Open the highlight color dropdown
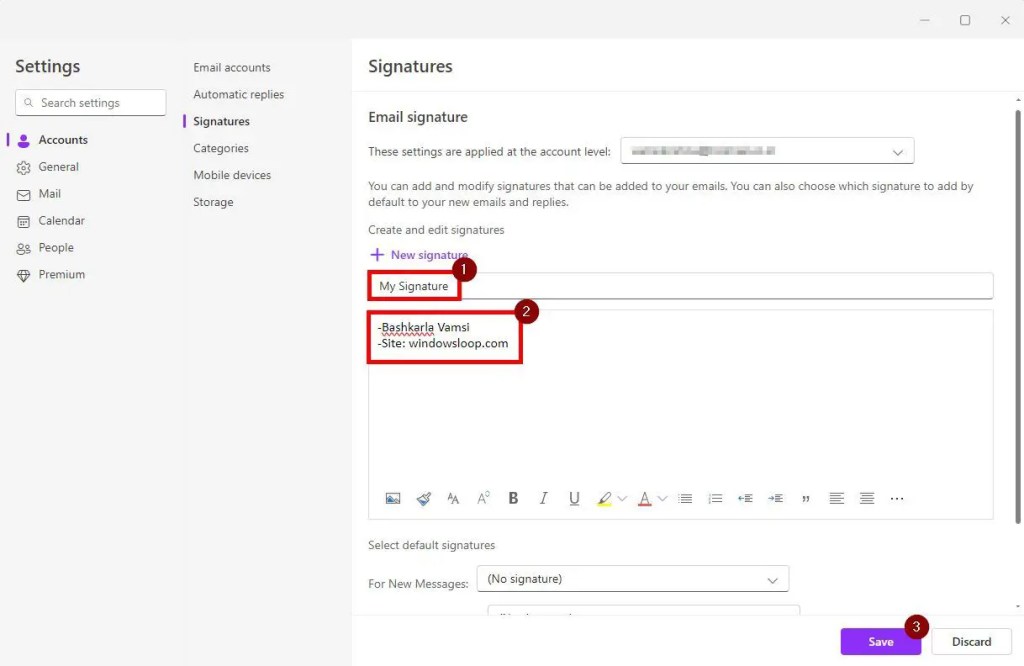This screenshot has width=1024, height=666. click(622, 498)
